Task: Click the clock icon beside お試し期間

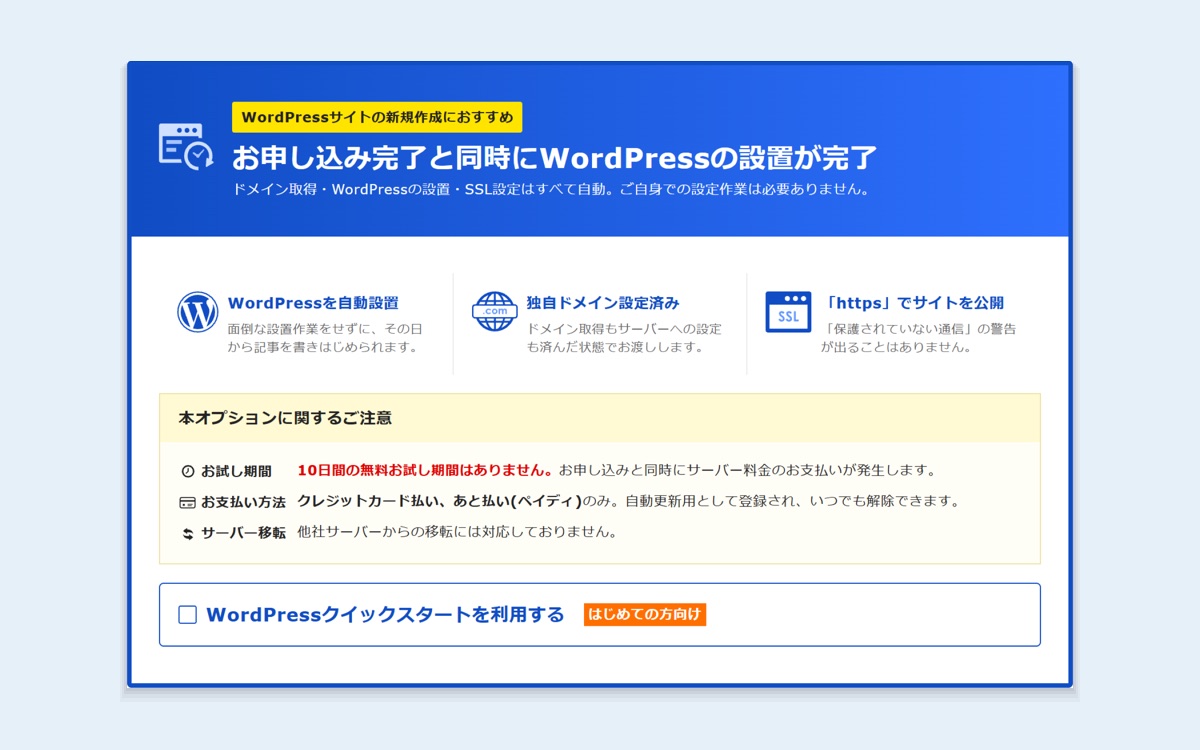Action: pyautogui.click(x=187, y=471)
